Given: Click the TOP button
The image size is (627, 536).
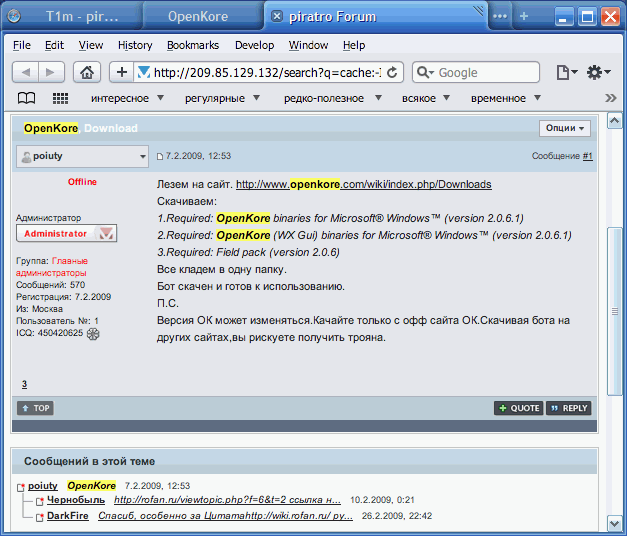Looking at the screenshot, I should point(35,408).
